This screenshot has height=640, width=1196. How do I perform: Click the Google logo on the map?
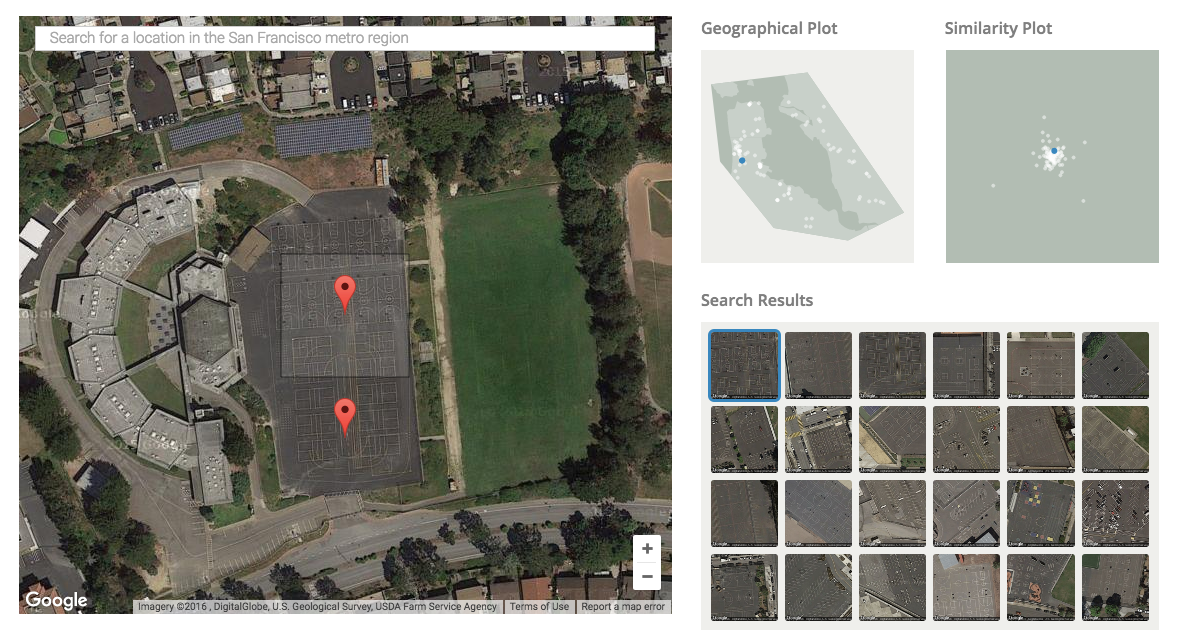tap(56, 600)
